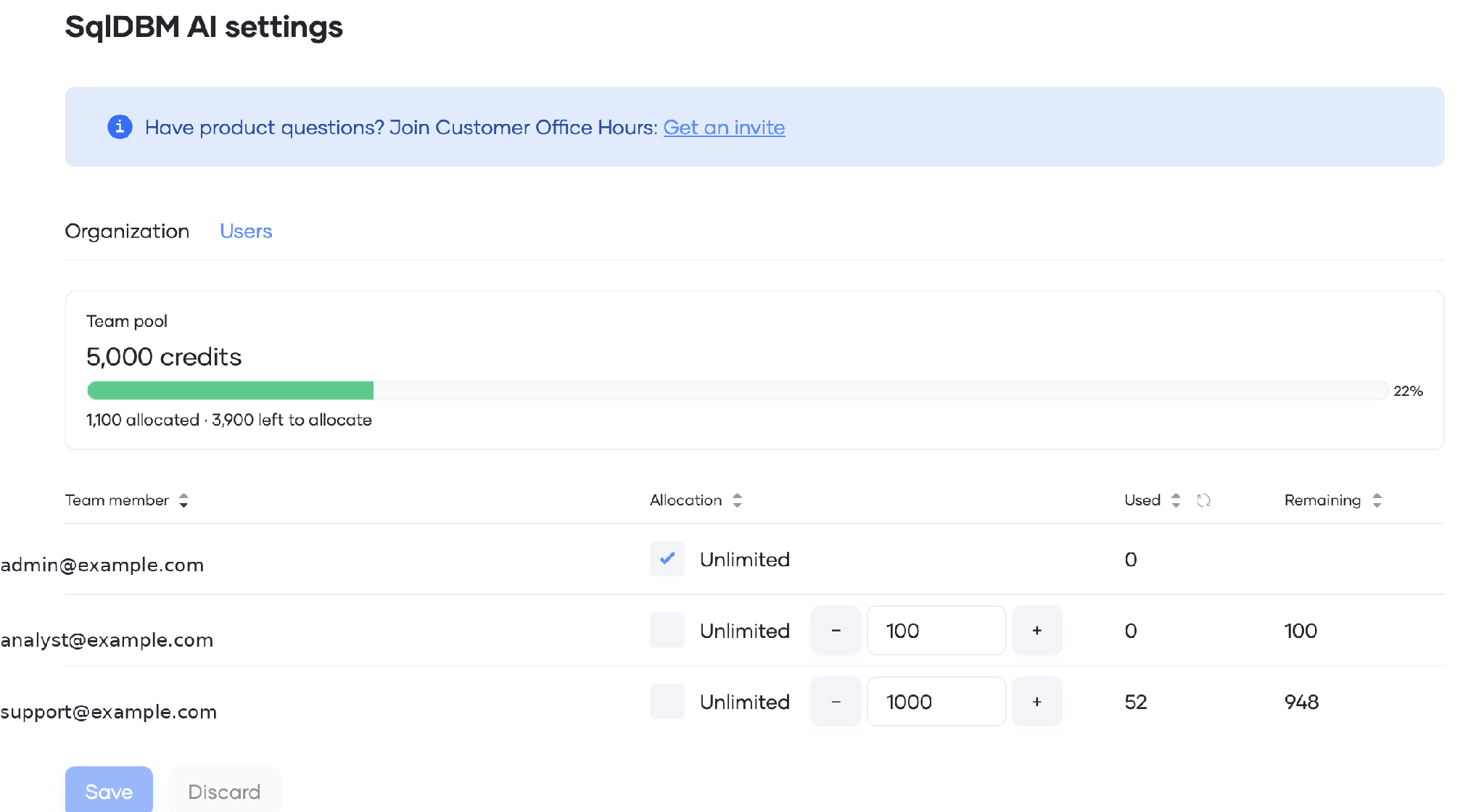1484x812 pixels.
Task: Increase allocation for analyst@example.com
Action: click(x=1037, y=630)
